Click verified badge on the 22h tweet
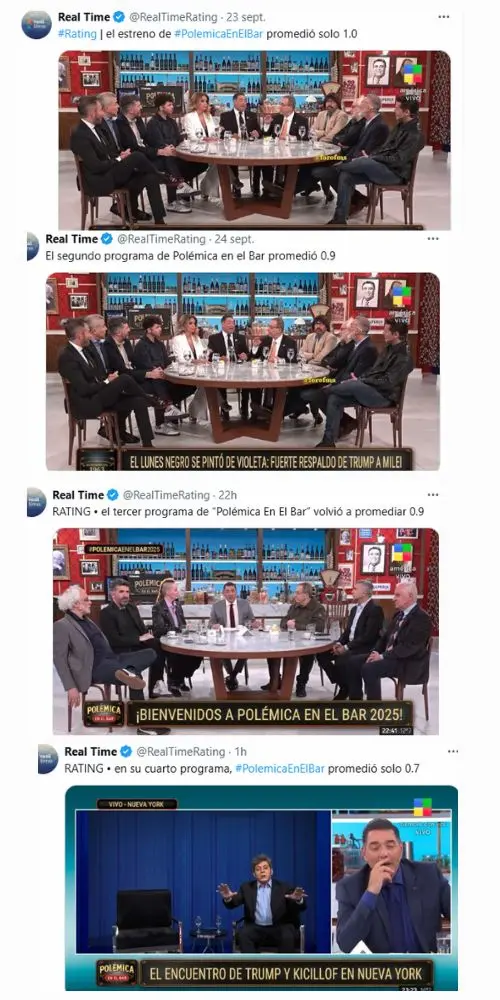 click(113, 495)
